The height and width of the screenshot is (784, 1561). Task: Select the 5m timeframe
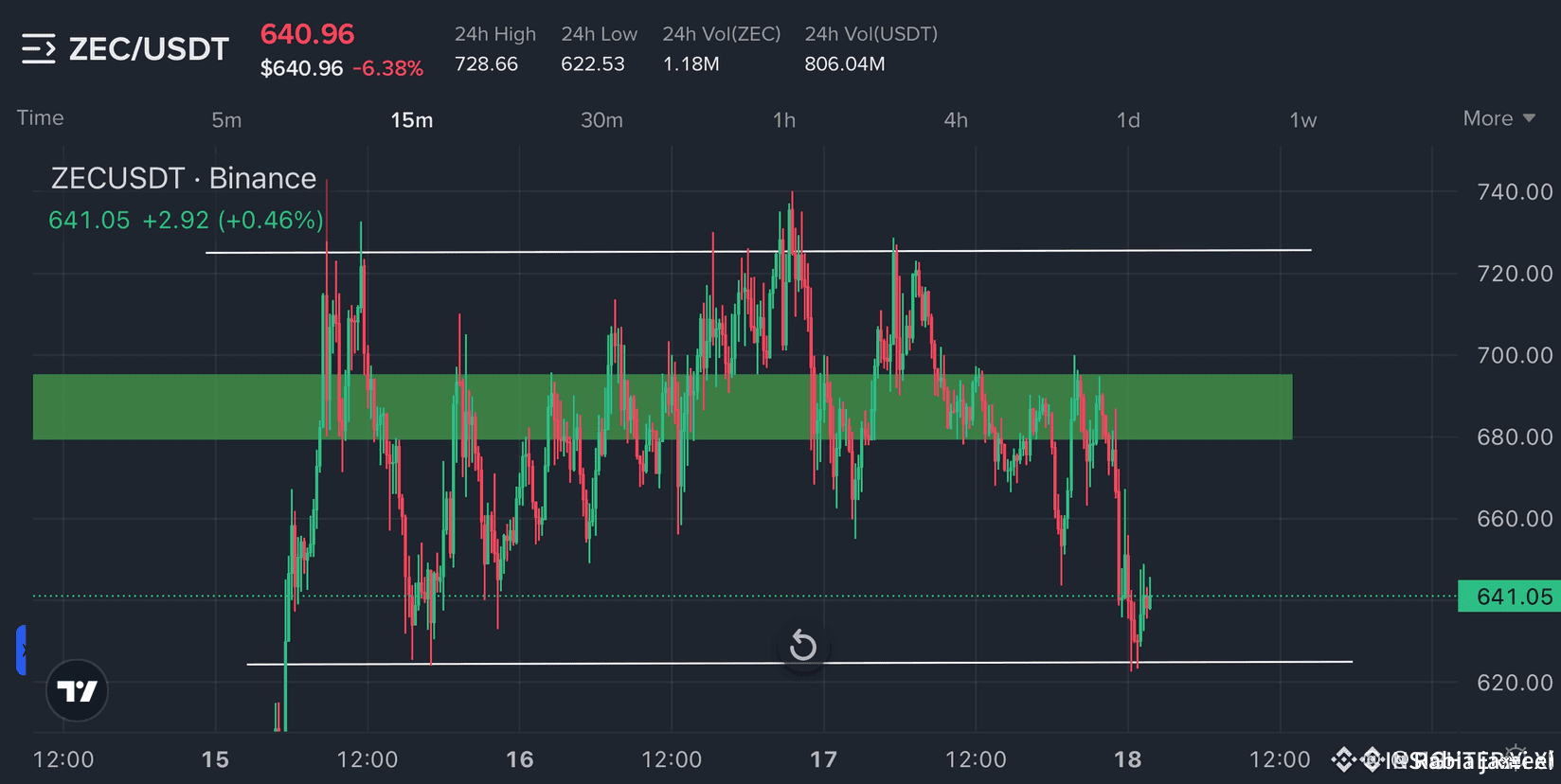tap(226, 120)
